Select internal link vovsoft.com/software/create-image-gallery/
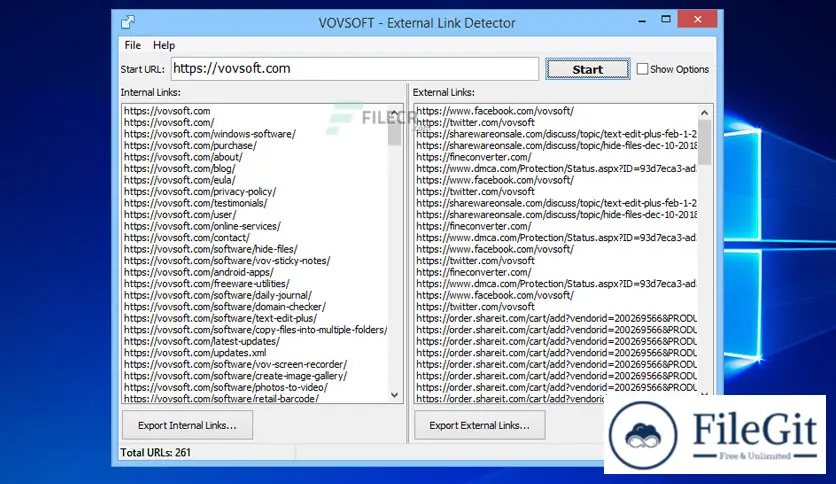Viewport: 836px width, 484px height. (x=235, y=376)
